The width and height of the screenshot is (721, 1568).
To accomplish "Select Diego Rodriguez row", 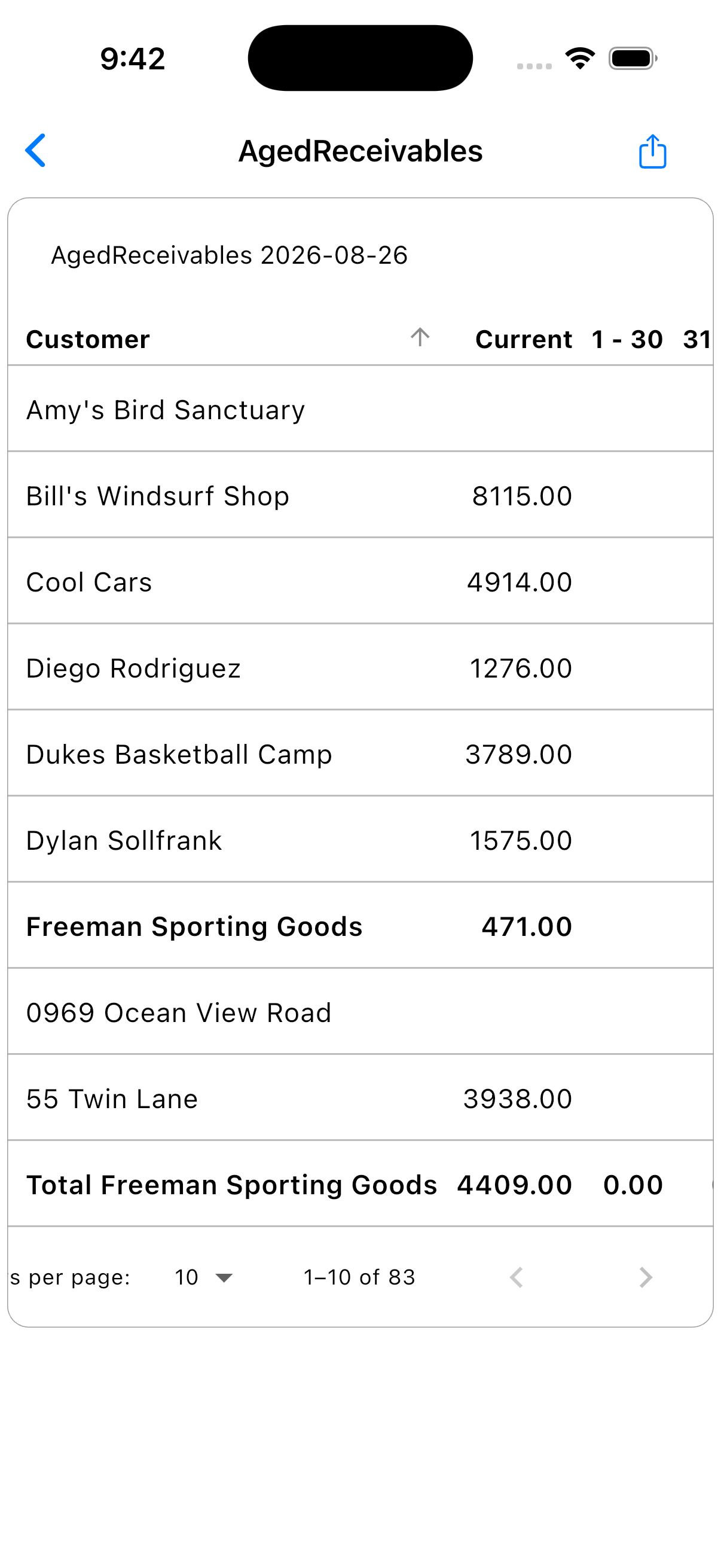I will (360, 667).
